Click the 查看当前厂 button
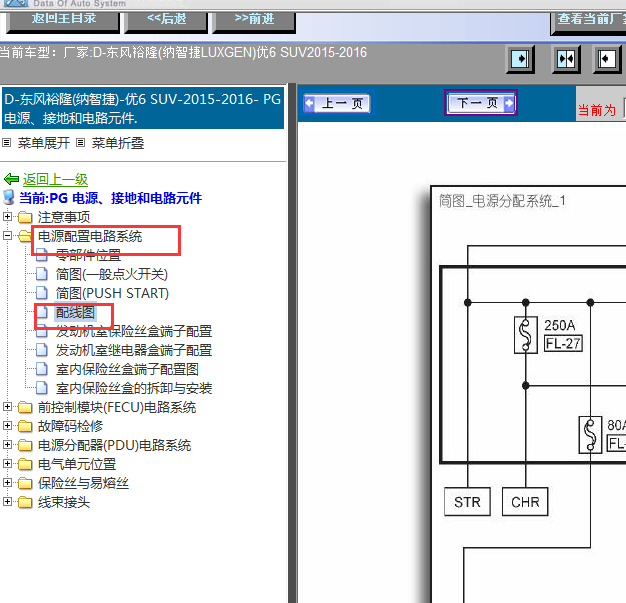Screen dimensions: 626x603 (588, 22)
